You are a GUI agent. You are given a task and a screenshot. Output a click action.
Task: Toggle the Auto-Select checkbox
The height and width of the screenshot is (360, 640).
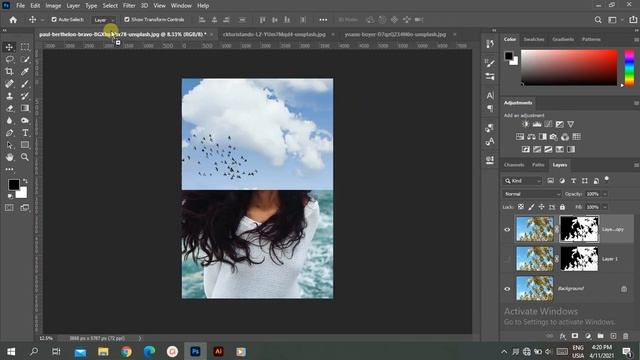coord(54,20)
